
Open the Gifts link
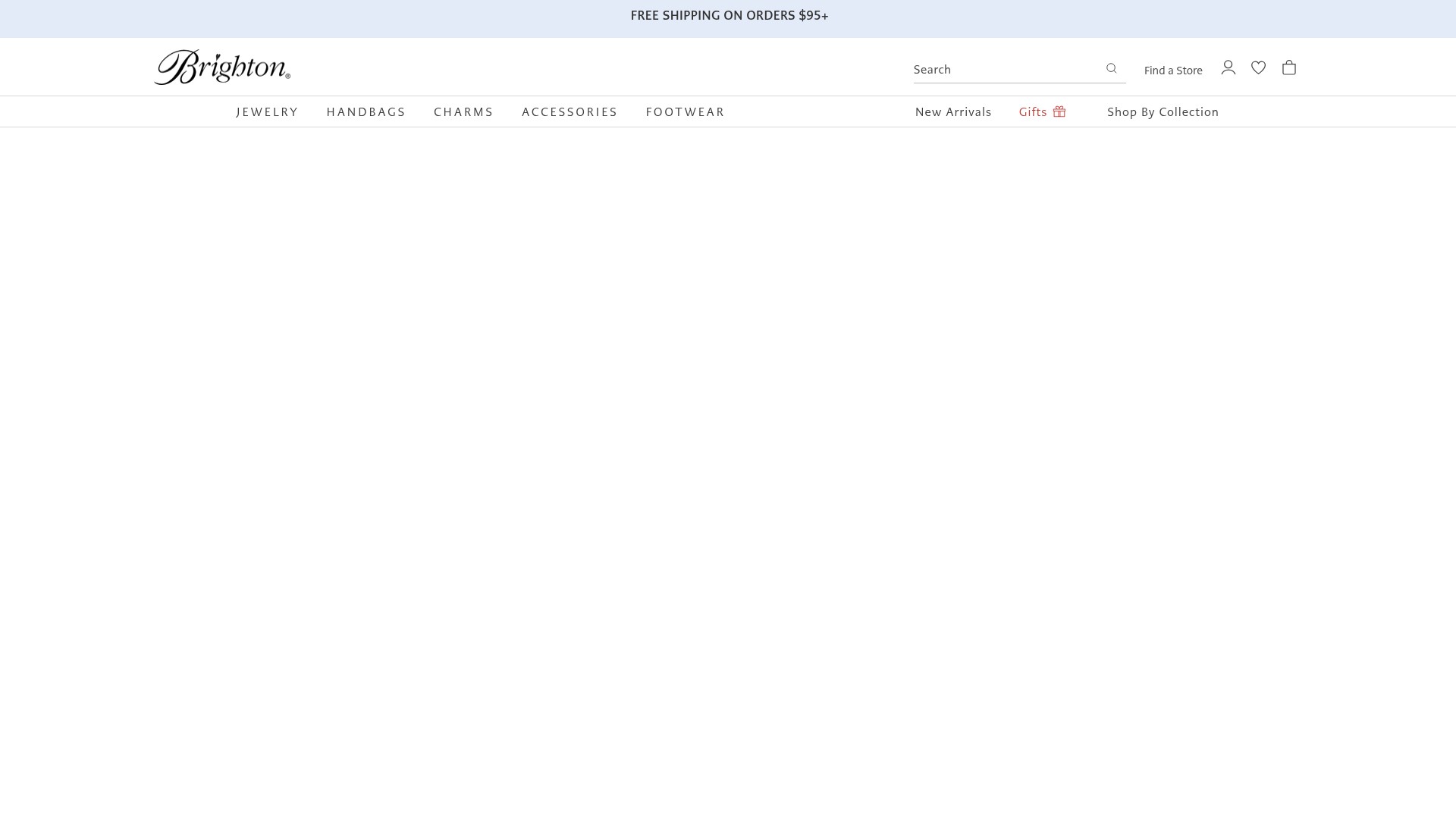tap(1033, 112)
